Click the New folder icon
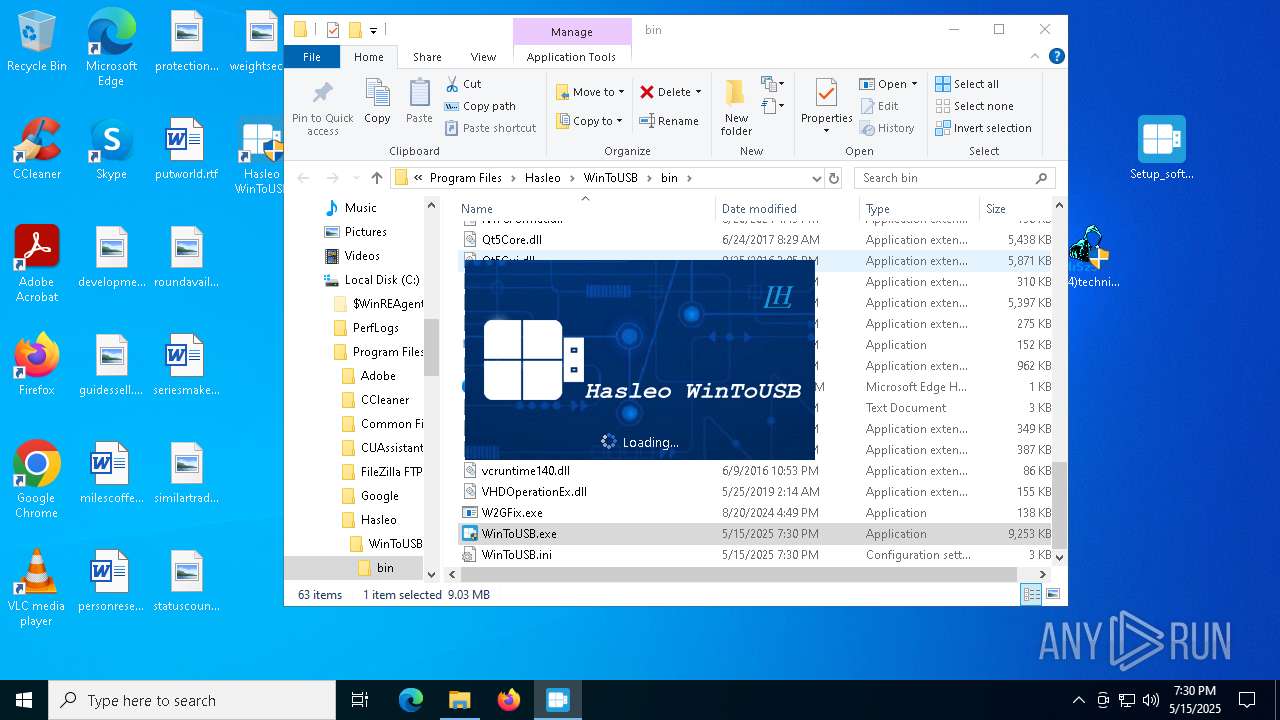 coord(736,107)
